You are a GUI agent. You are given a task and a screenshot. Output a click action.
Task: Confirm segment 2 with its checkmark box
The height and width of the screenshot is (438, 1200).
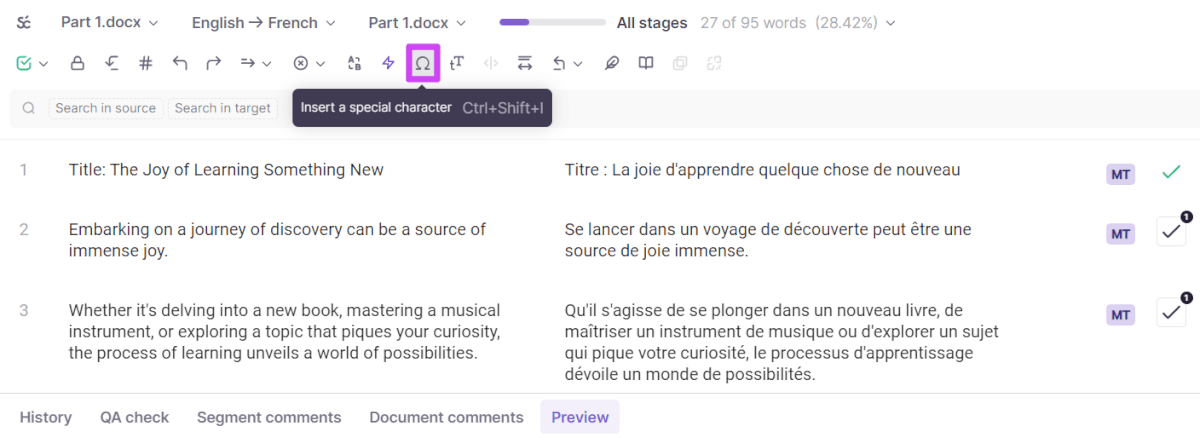[1171, 232]
